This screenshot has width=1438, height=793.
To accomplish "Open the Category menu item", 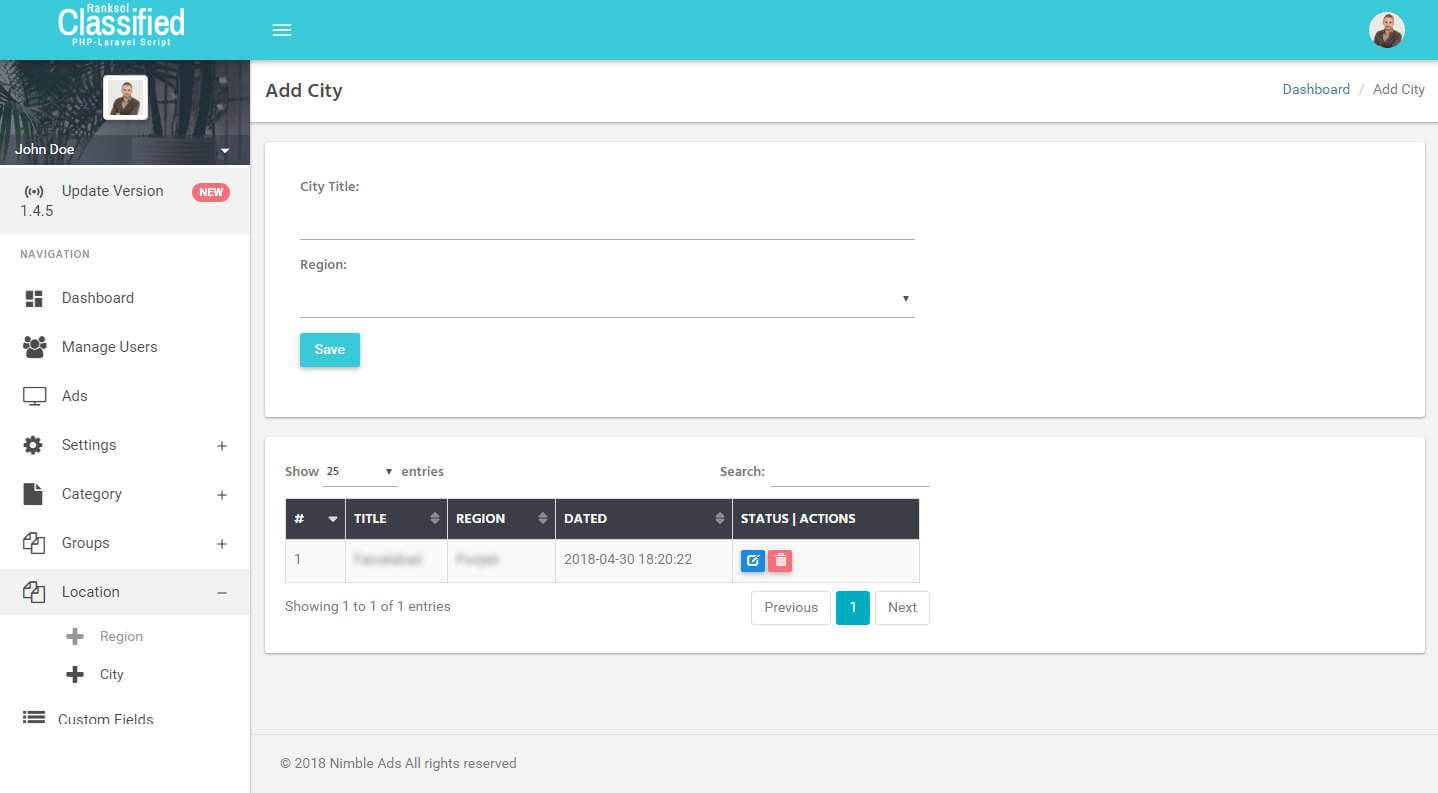I will coord(91,494).
